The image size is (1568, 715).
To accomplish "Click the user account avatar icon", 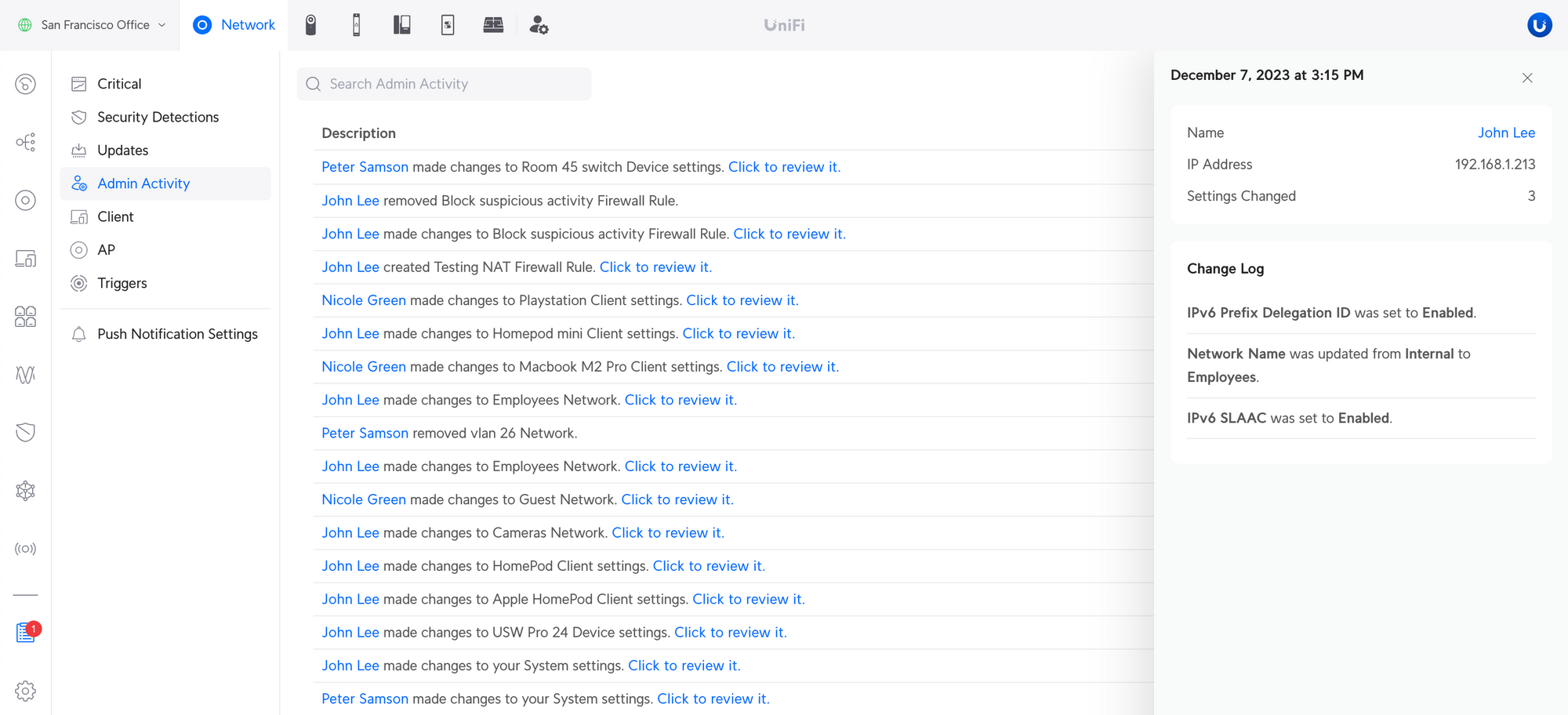I will [x=1539, y=25].
